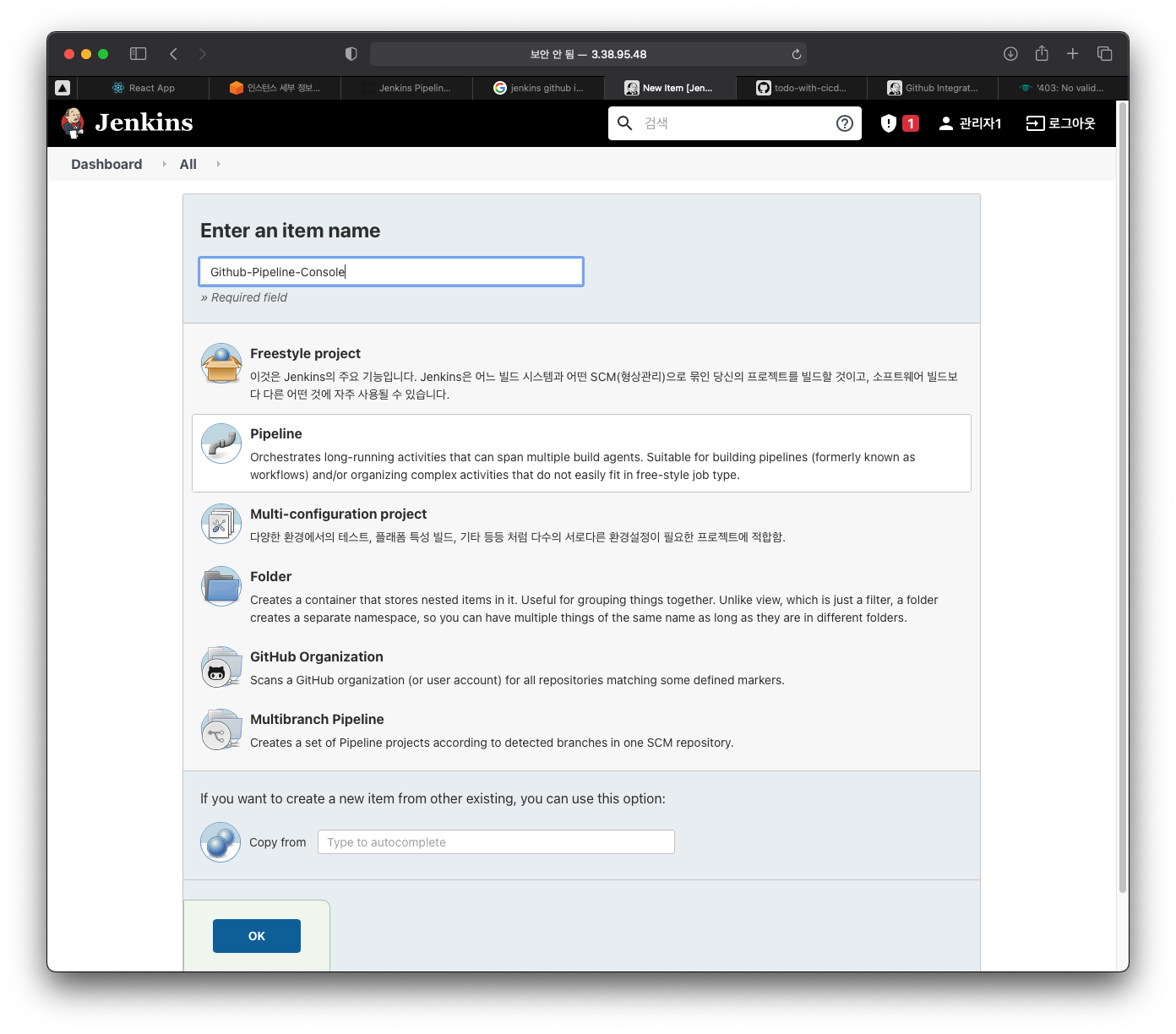This screenshot has height=1034, width=1176.
Task: Click the Copy from autocomplete field
Action: pos(496,842)
